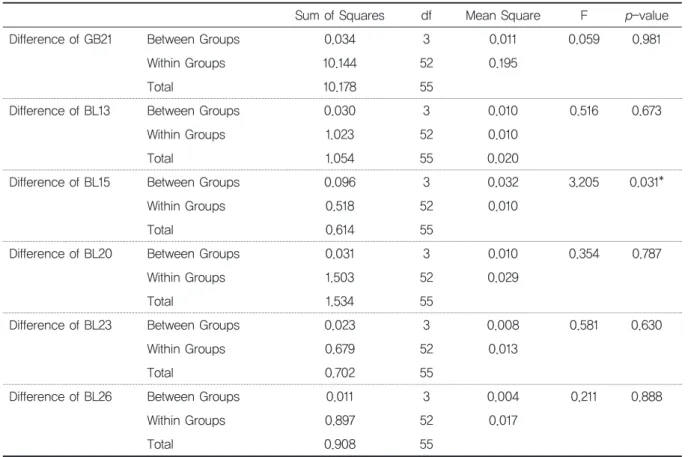Click the df column header

(426, 16)
